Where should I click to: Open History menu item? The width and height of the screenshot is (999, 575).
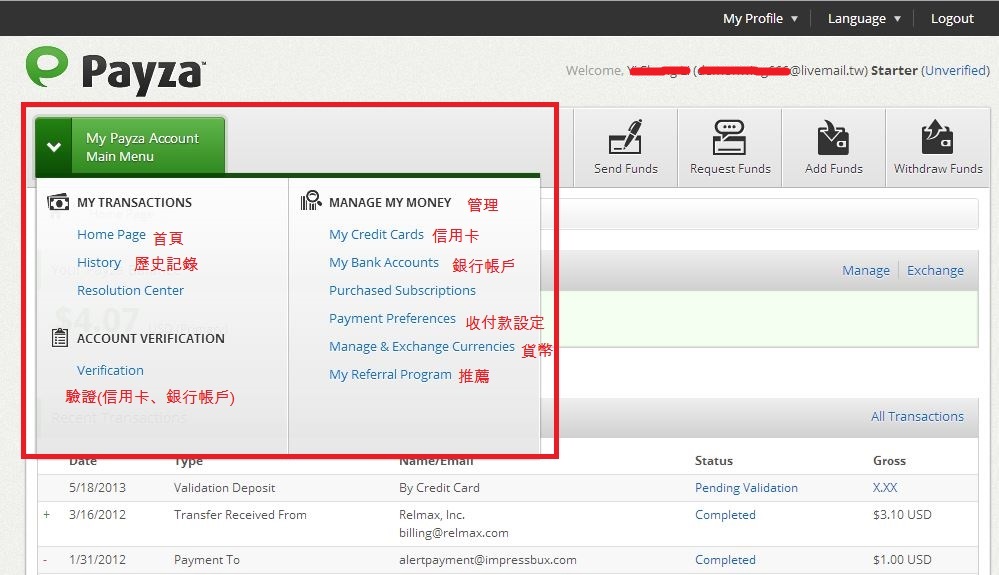click(99, 262)
